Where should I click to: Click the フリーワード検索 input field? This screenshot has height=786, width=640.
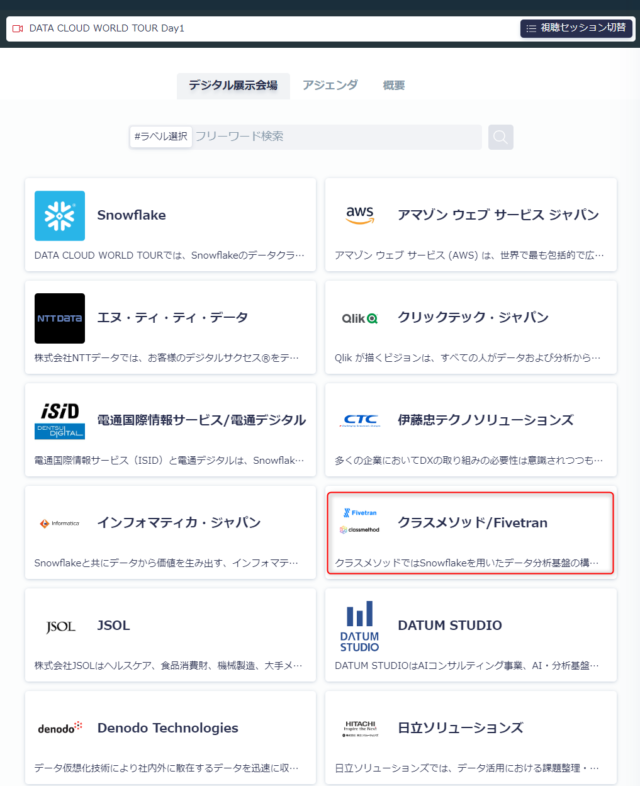[337, 136]
